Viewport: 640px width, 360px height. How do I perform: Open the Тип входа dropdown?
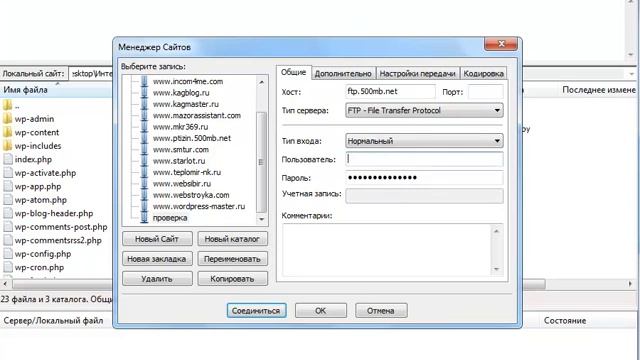[424, 141]
